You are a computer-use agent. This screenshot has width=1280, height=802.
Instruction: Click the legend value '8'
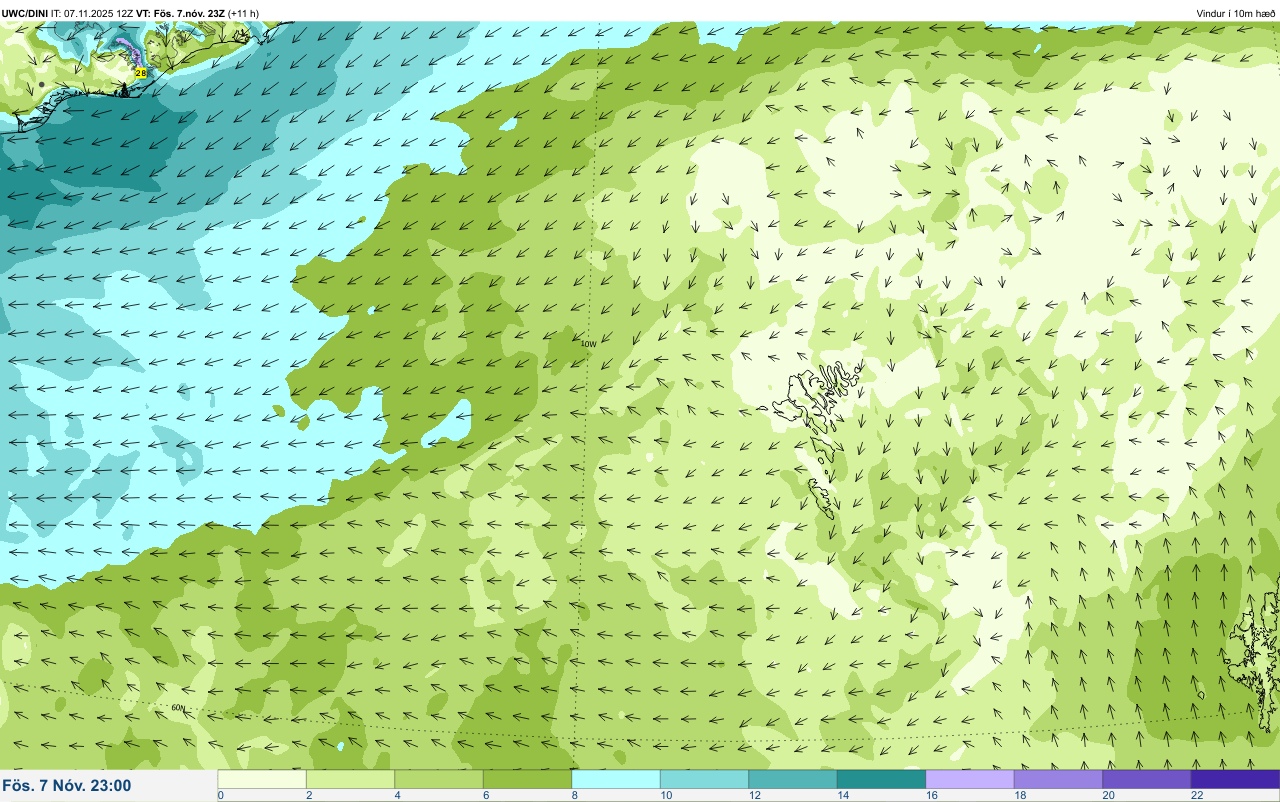573,796
